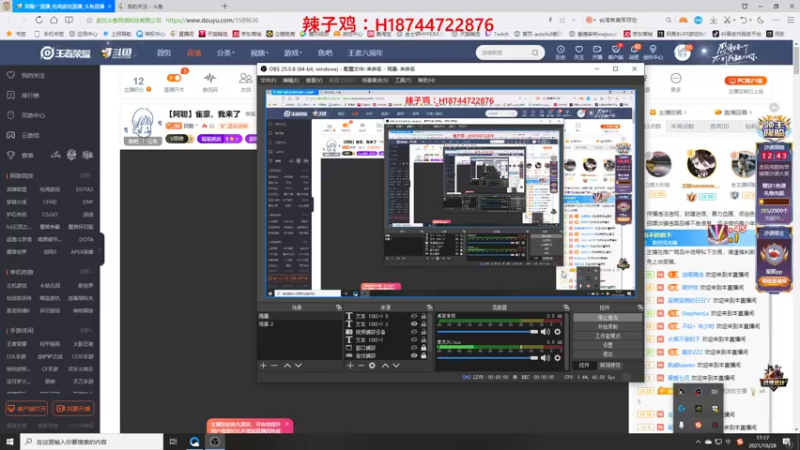Click 设置 button in OBS controls
The image size is (800, 450).
607,345
